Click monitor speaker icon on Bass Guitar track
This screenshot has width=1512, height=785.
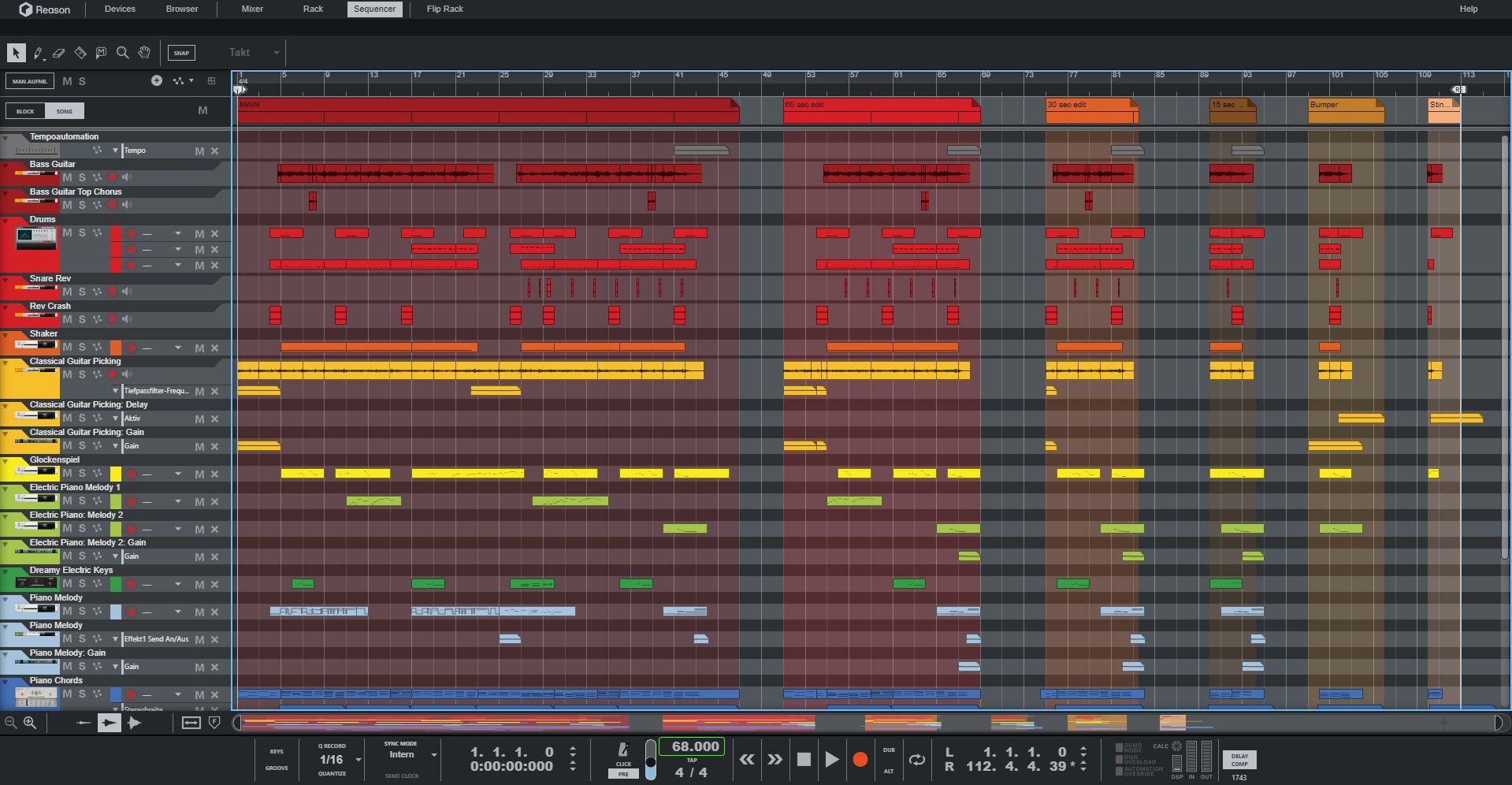tap(127, 177)
